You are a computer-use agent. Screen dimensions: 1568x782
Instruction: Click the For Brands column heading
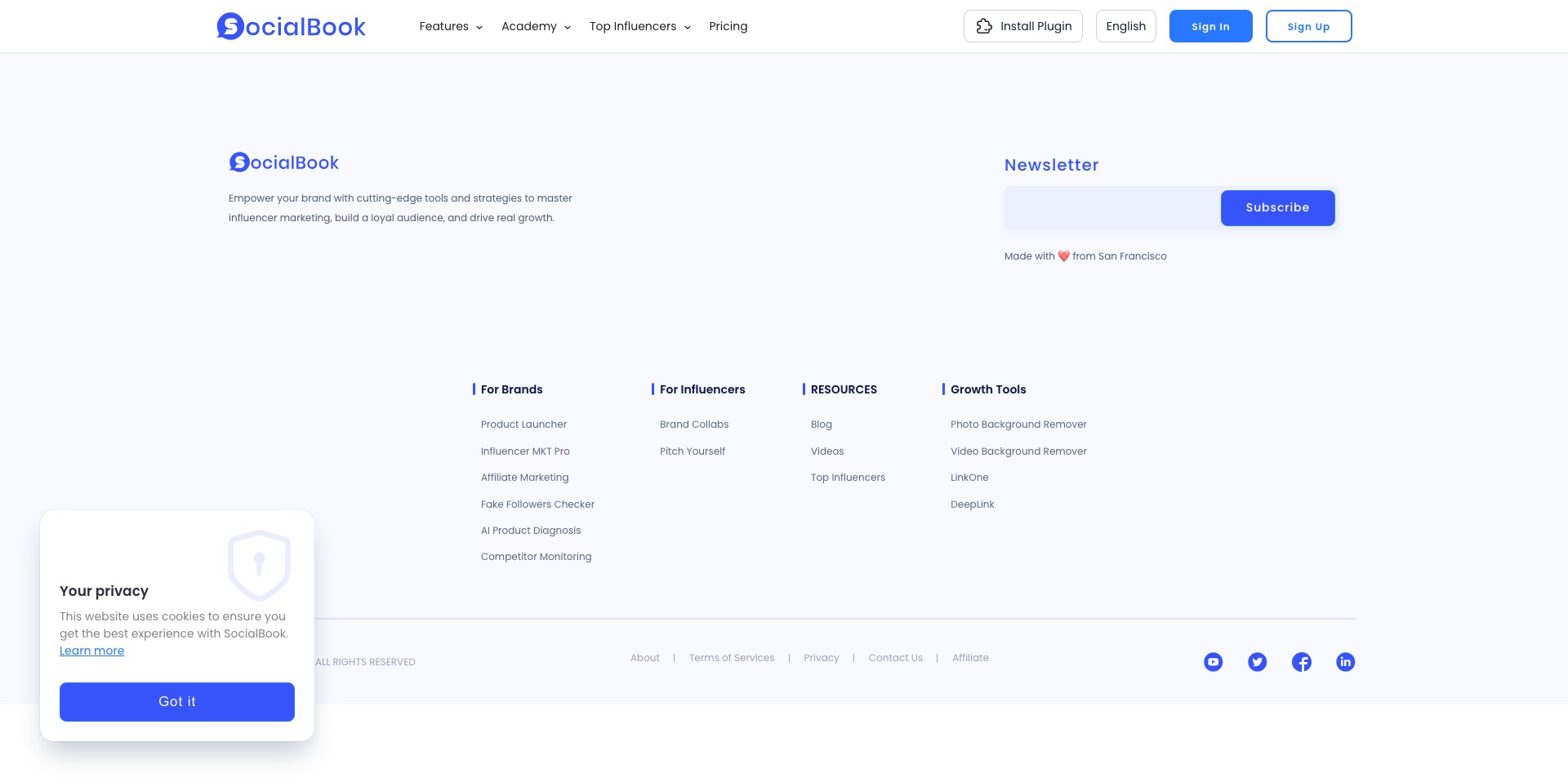[512, 389]
